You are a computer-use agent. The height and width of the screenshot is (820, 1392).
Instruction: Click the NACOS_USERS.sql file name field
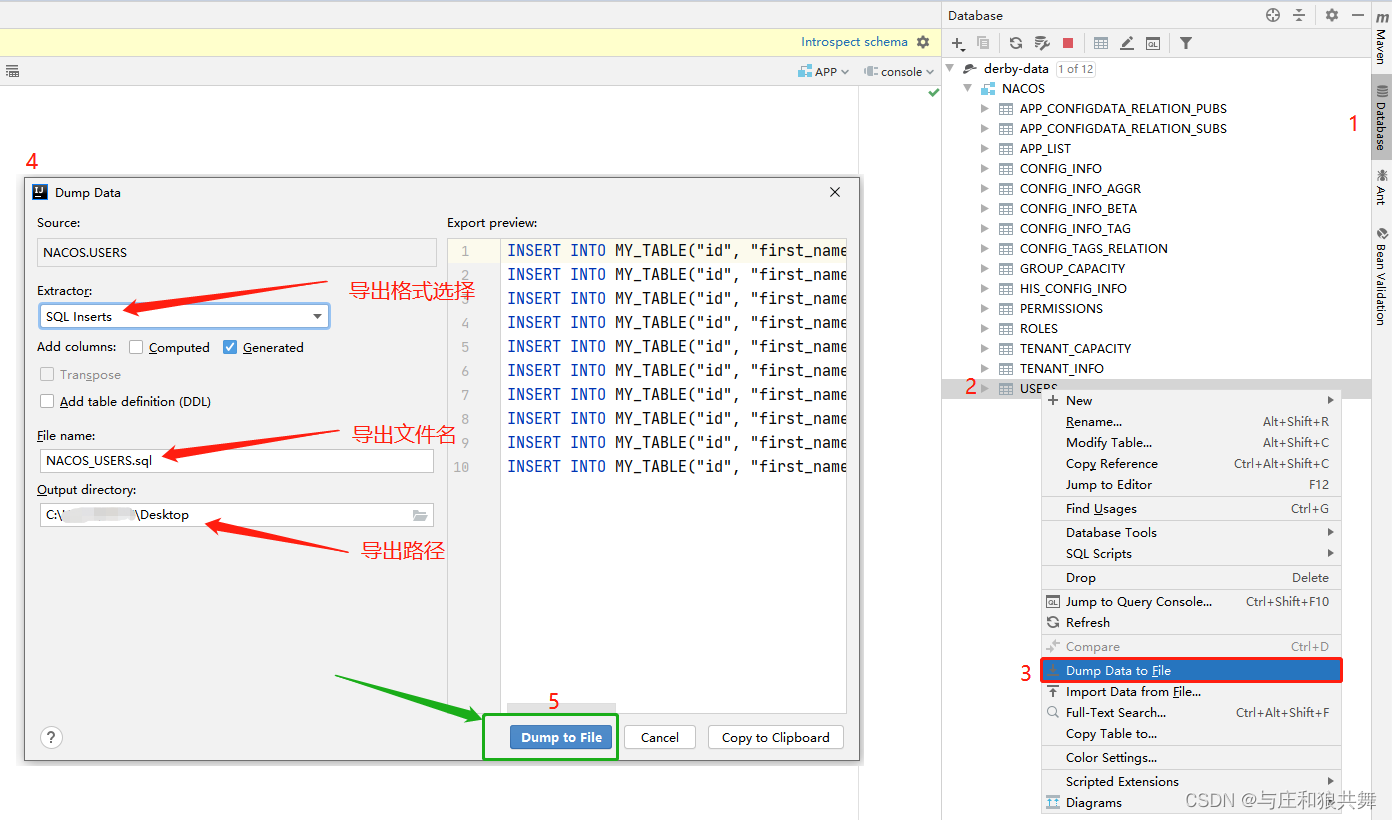click(237, 461)
